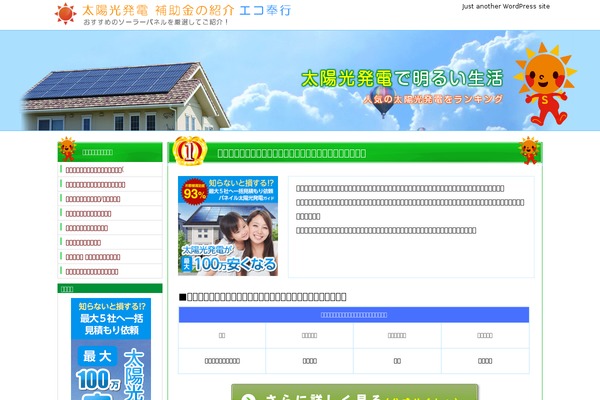Open the sidebar ad 最大5社へ一括見積もり依頼
Image resolution: width=600 pixels, height=400 pixels.
pos(111,349)
